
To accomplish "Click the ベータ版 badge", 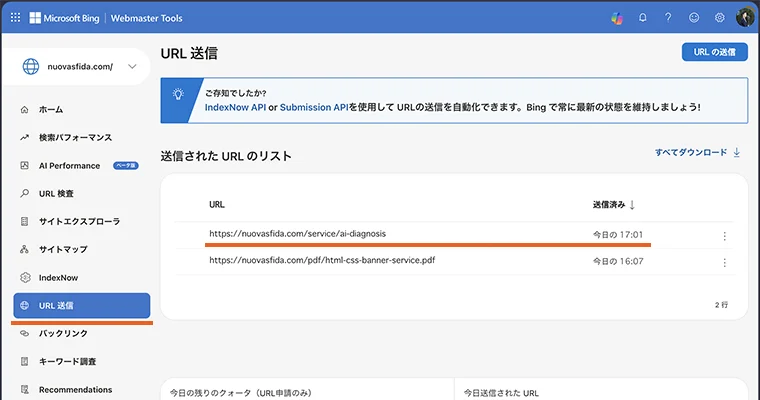I will coord(126,166).
